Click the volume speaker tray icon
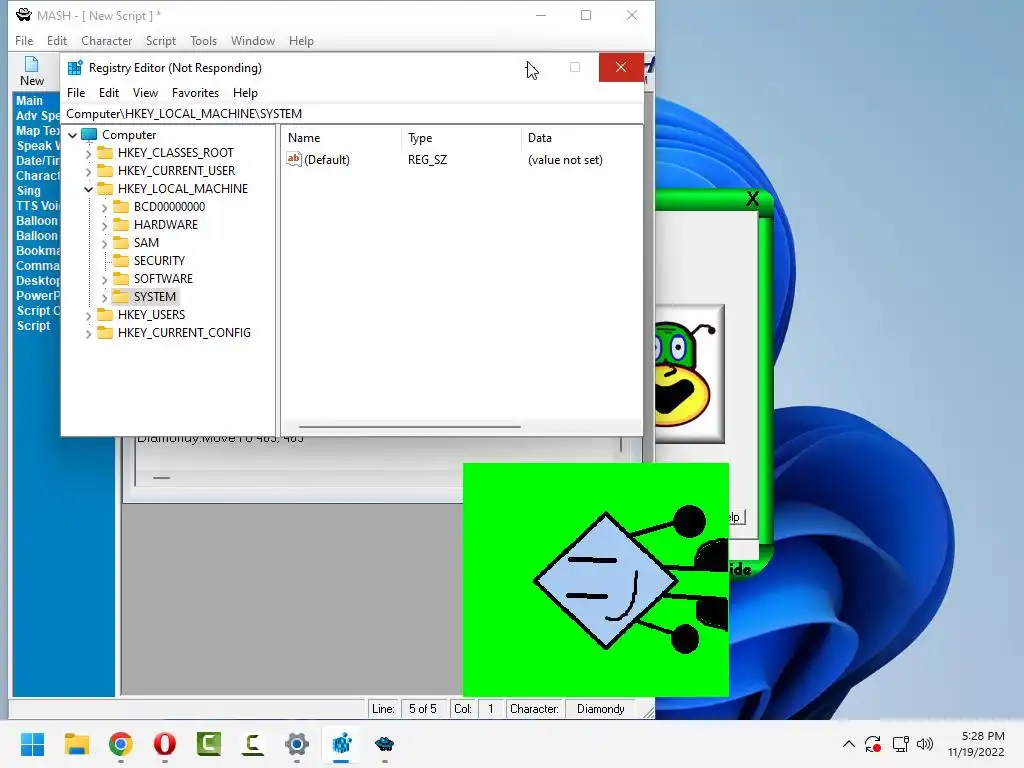 [x=925, y=744]
